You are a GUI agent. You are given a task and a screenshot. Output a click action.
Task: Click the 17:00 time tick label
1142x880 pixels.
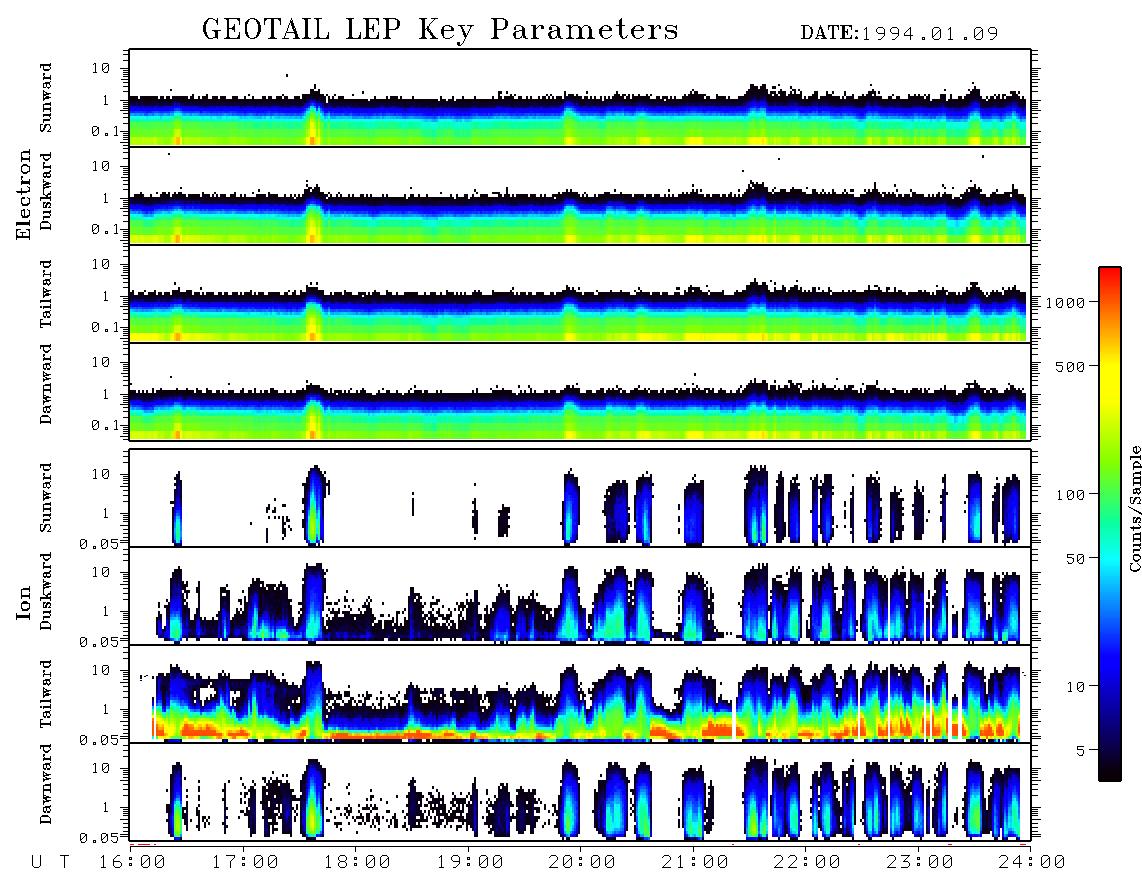pos(245,862)
